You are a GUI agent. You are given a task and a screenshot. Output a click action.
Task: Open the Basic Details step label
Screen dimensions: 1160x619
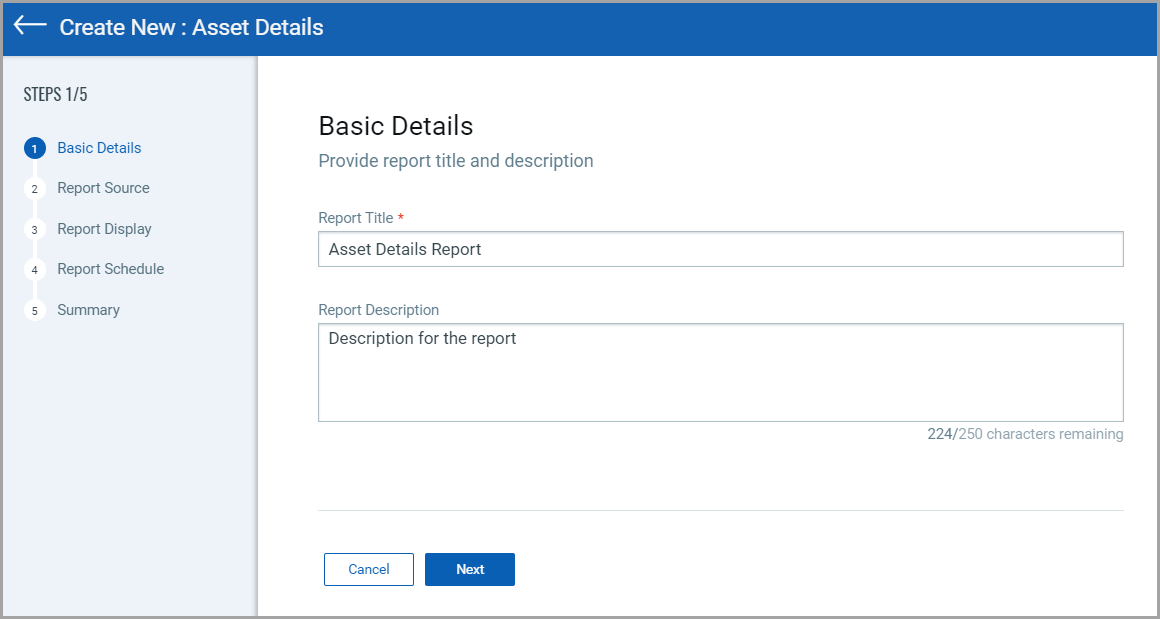tap(99, 148)
